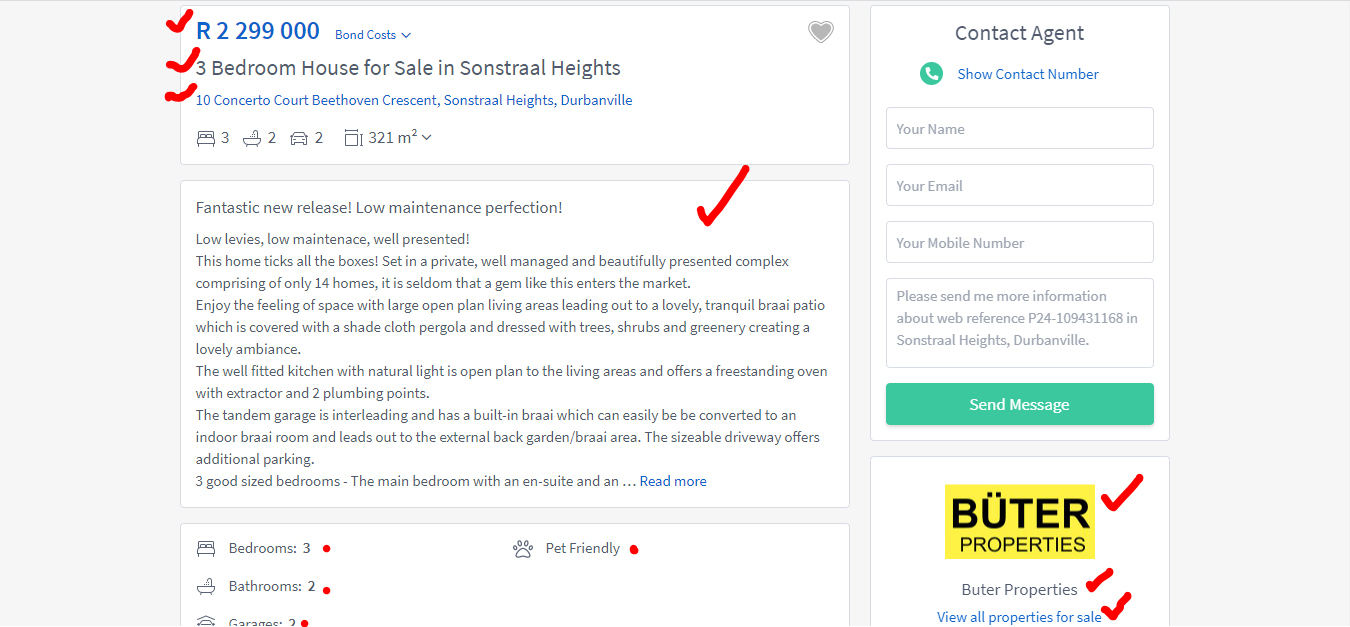
Task: Send Message to the agent
Action: [x=1020, y=404]
